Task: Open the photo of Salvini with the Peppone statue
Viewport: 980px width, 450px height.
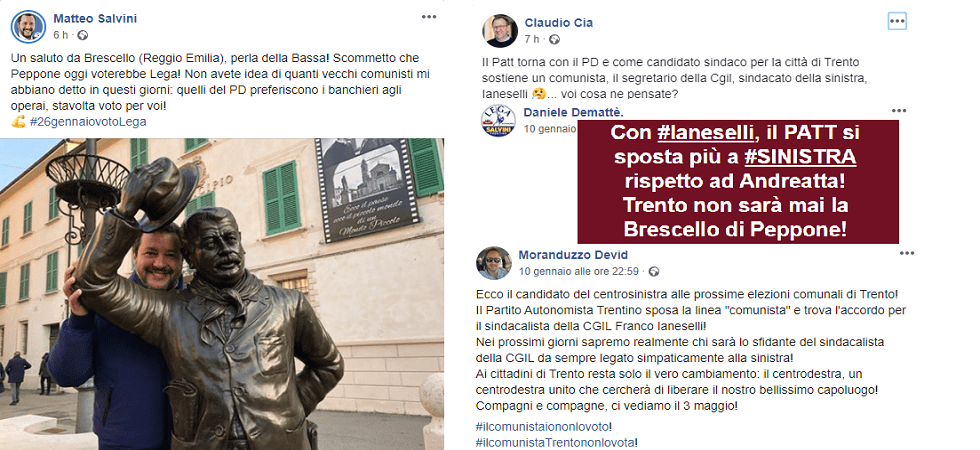Action: pyautogui.click(x=222, y=294)
